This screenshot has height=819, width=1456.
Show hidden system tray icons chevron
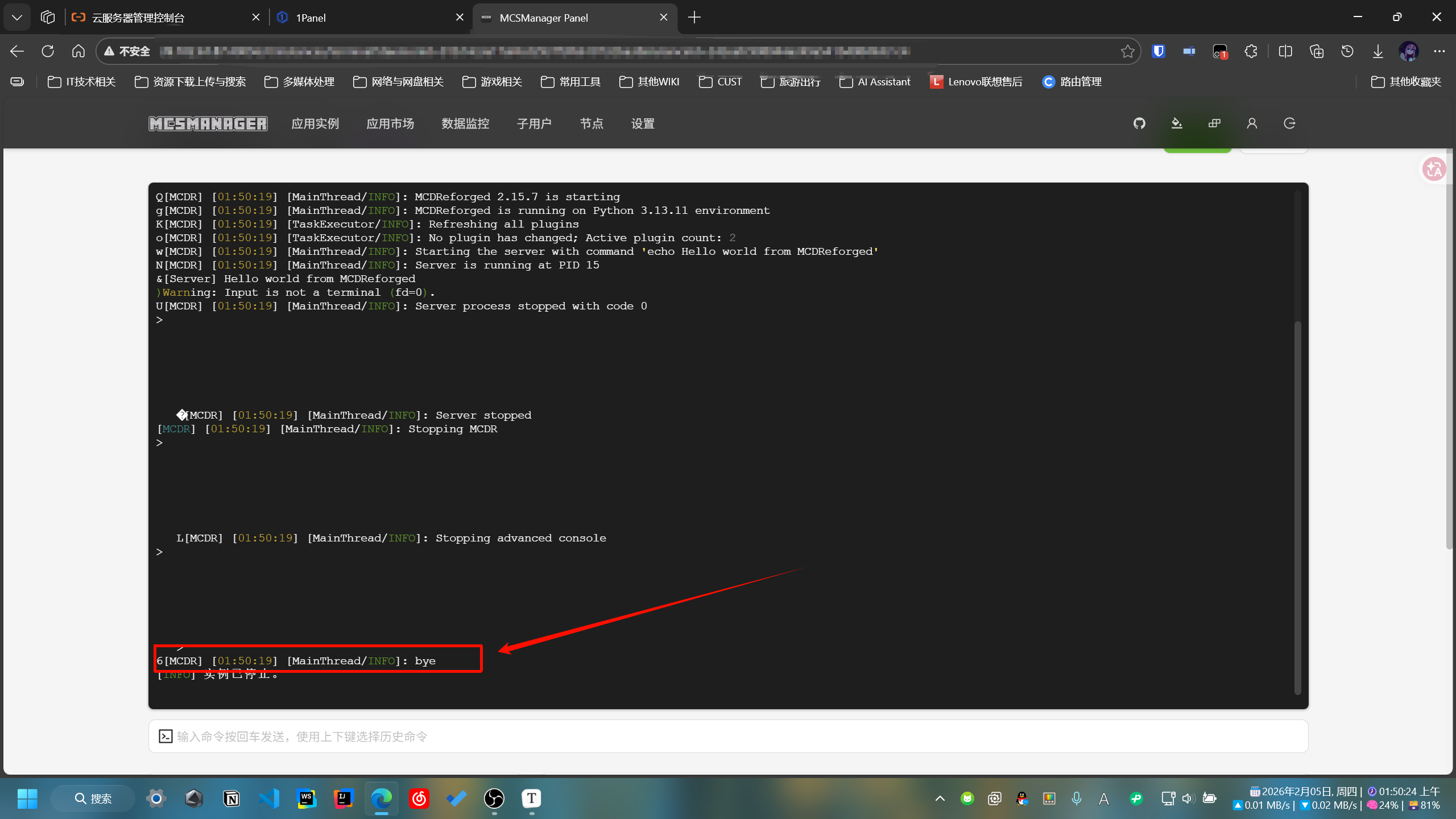940,799
